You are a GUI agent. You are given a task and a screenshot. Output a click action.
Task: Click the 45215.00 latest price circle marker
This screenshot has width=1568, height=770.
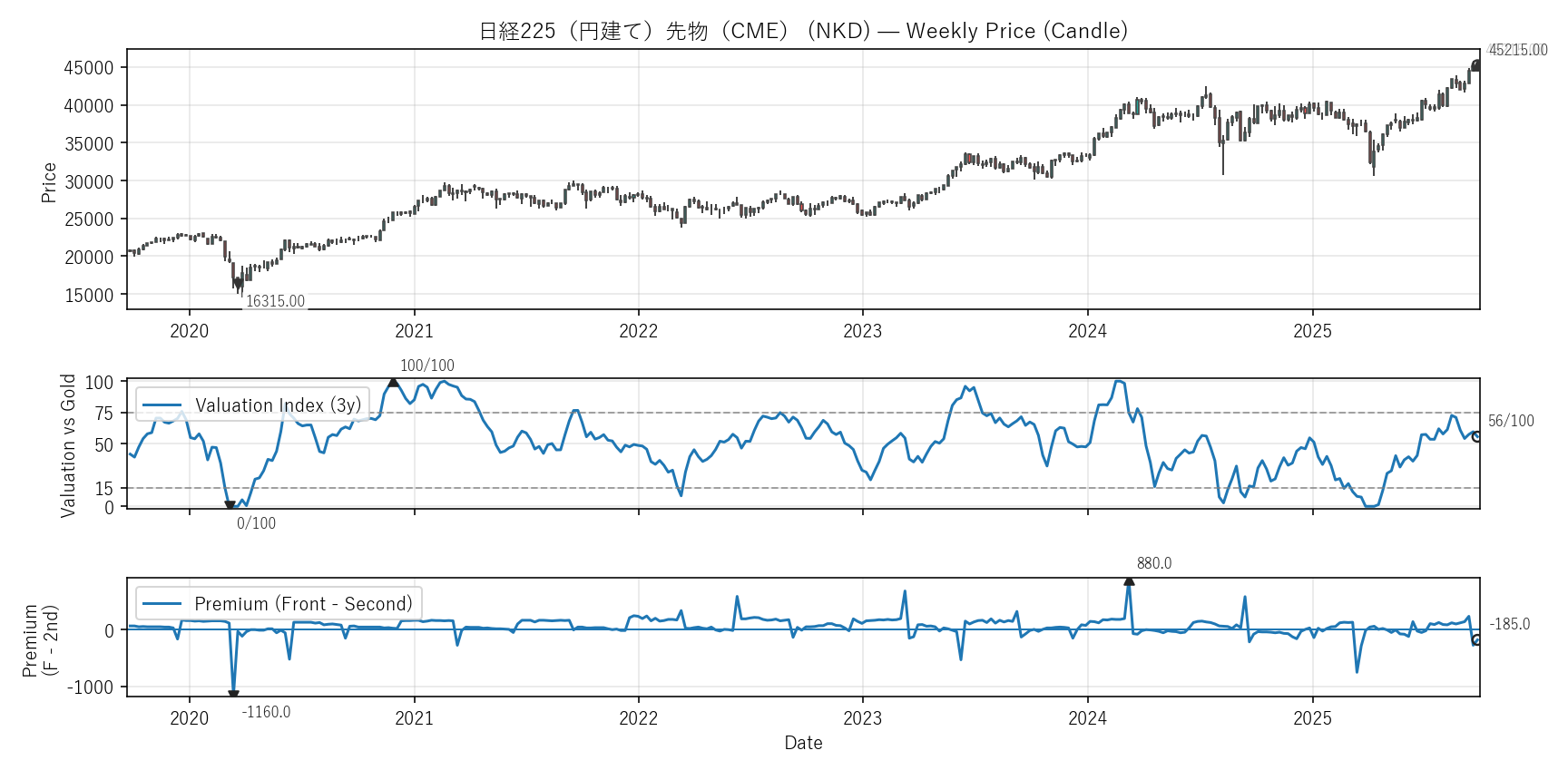pos(1477,65)
